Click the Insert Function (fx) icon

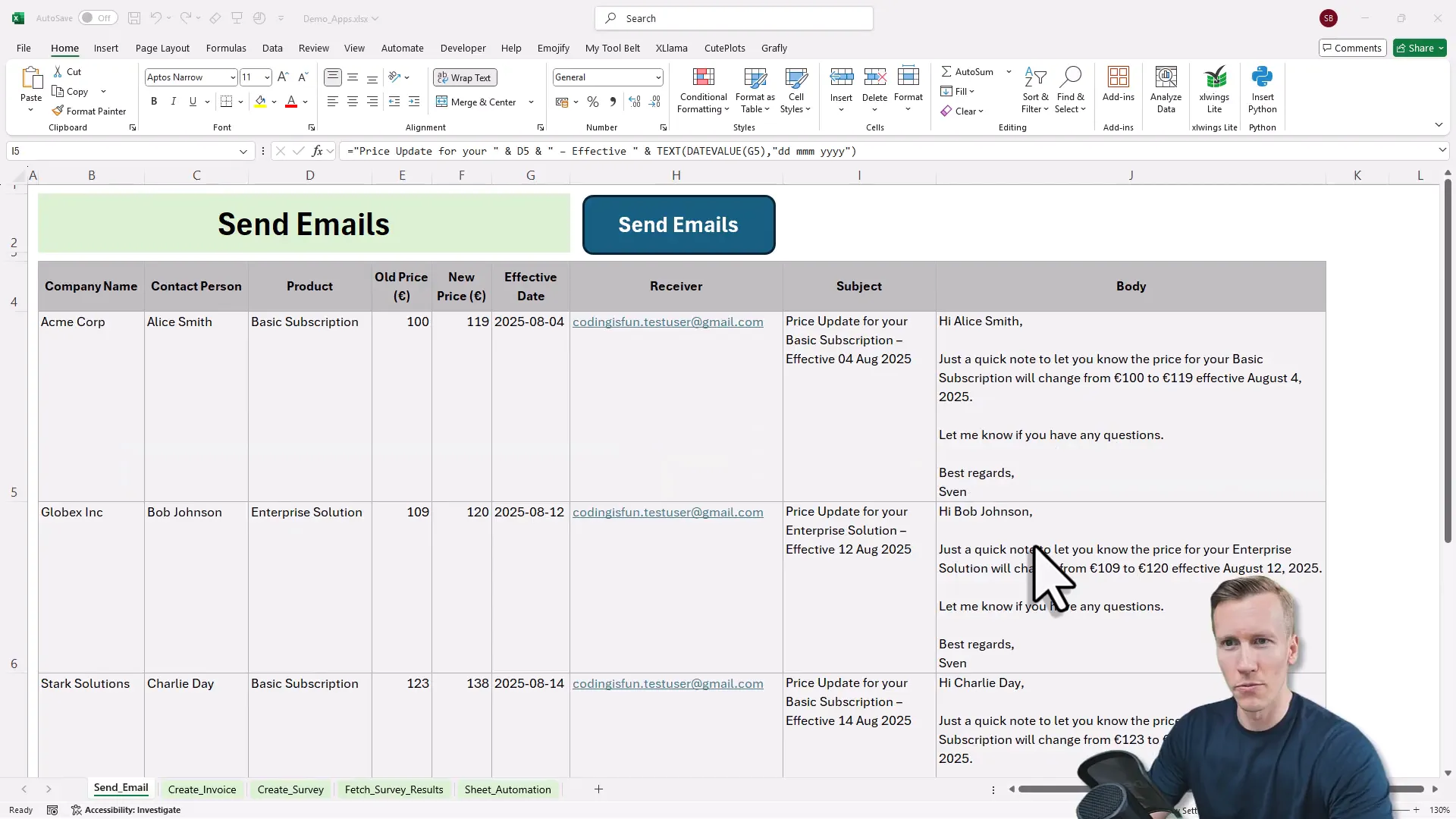[318, 151]
